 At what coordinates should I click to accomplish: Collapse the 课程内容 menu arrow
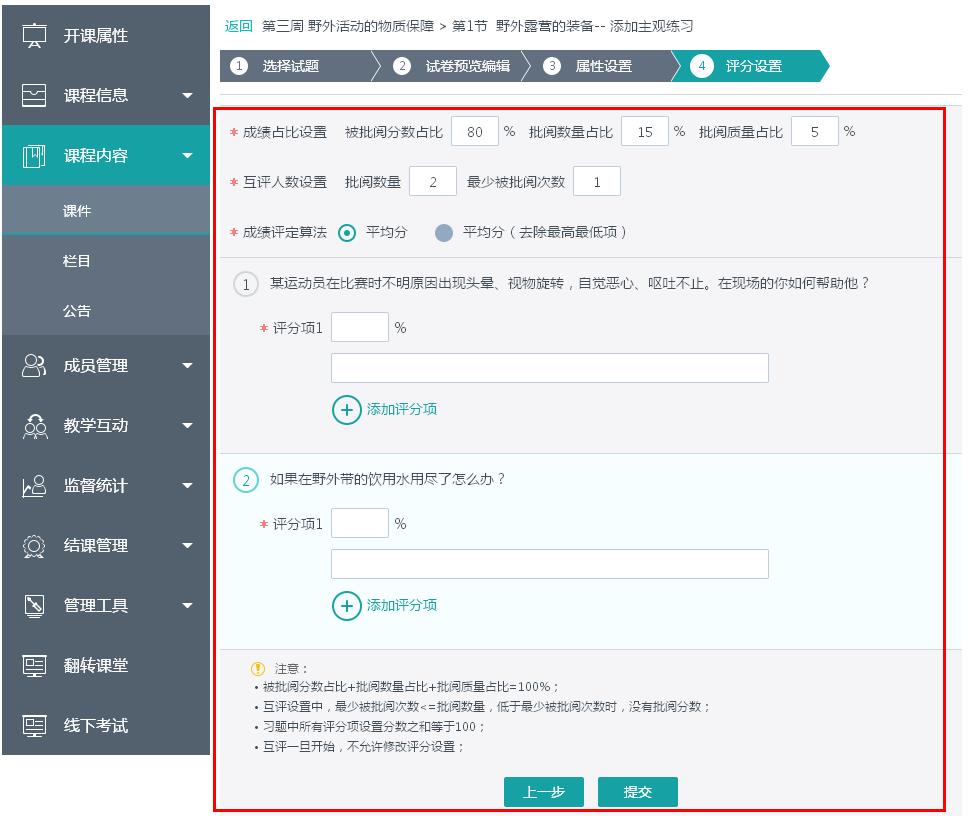click(187, 156)
